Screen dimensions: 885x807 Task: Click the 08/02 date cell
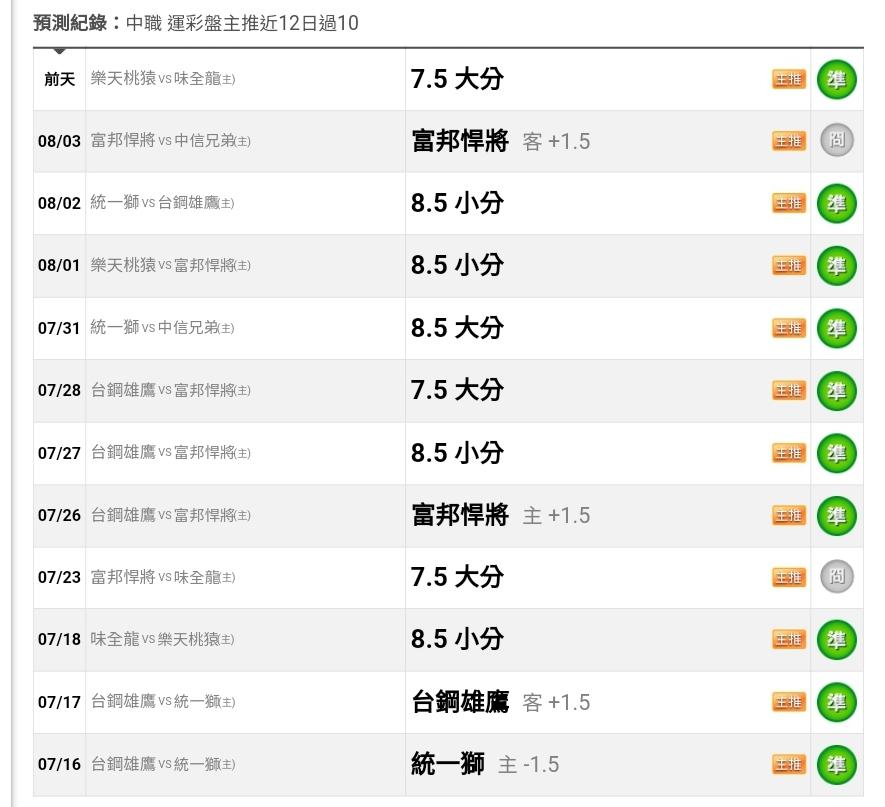[x=59, y=203]
